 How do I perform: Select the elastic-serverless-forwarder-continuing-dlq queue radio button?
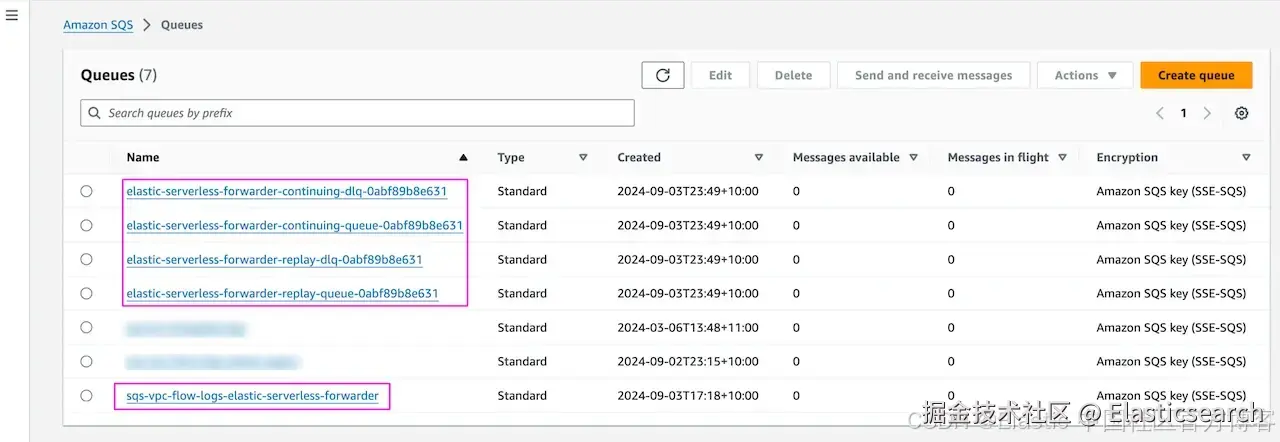tap(86, 191)
